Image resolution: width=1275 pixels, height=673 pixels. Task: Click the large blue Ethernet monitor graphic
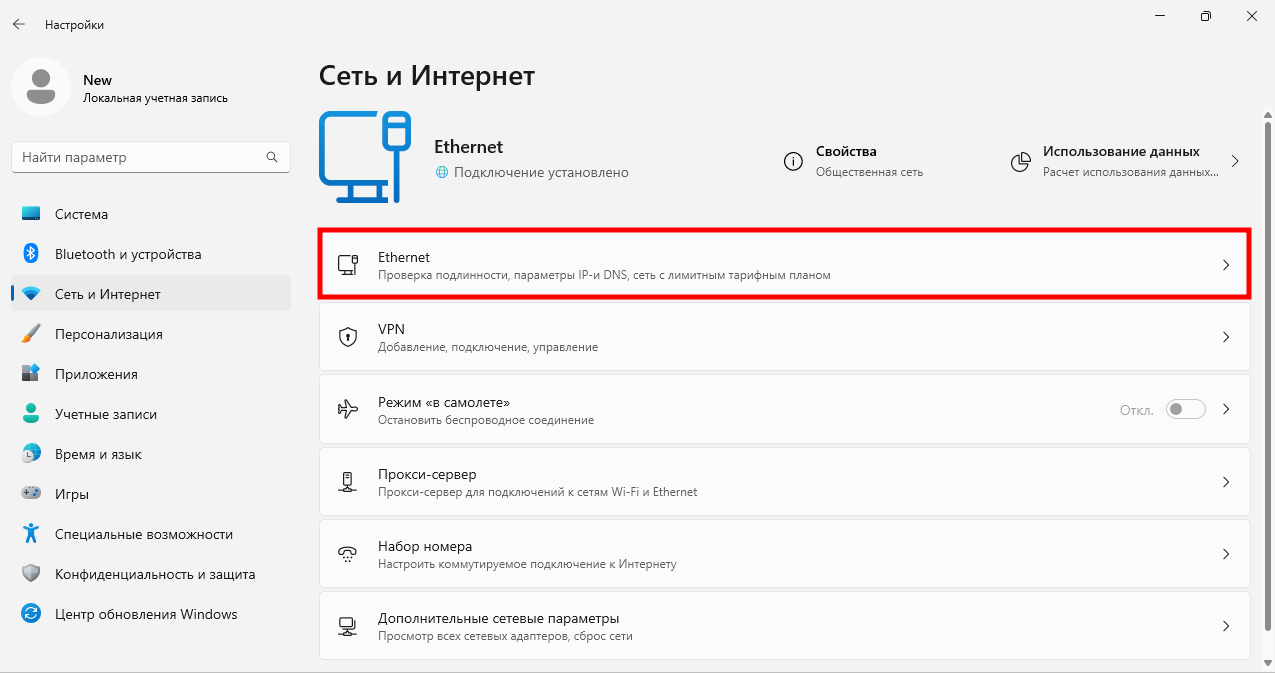point(365,158)
